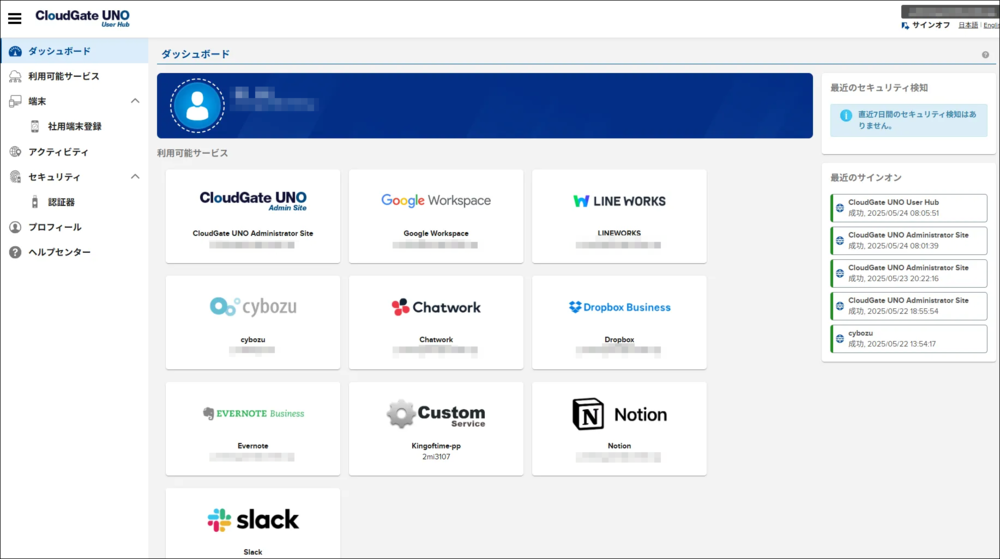1000x559 pixels.
Task: Click the 最近のサインオン heading
Action: click(865, 178)
